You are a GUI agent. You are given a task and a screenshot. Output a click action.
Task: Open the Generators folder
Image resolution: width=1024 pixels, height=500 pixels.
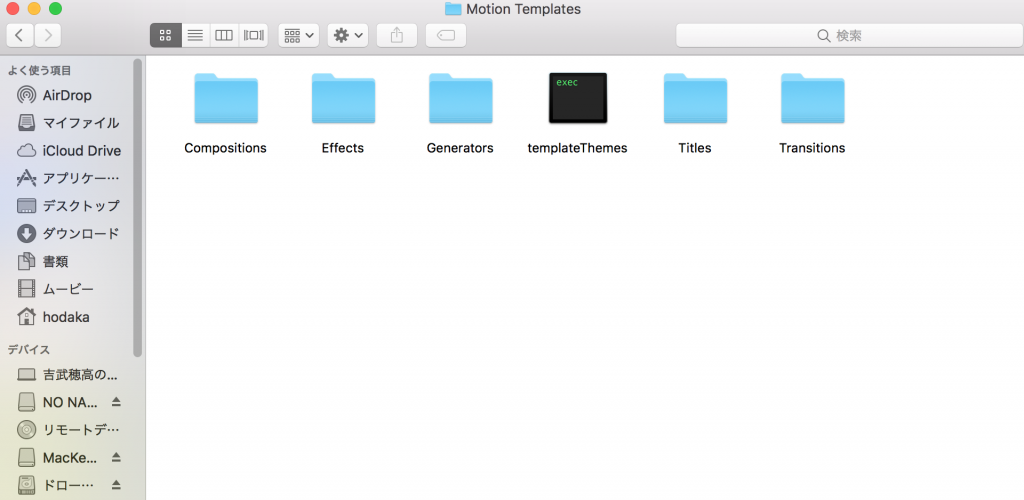[460, 99]
